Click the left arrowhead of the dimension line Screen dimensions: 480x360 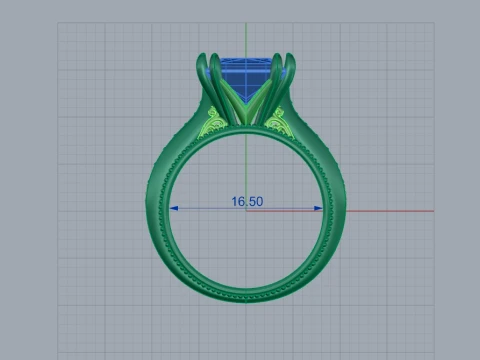(x=174, y=208)
